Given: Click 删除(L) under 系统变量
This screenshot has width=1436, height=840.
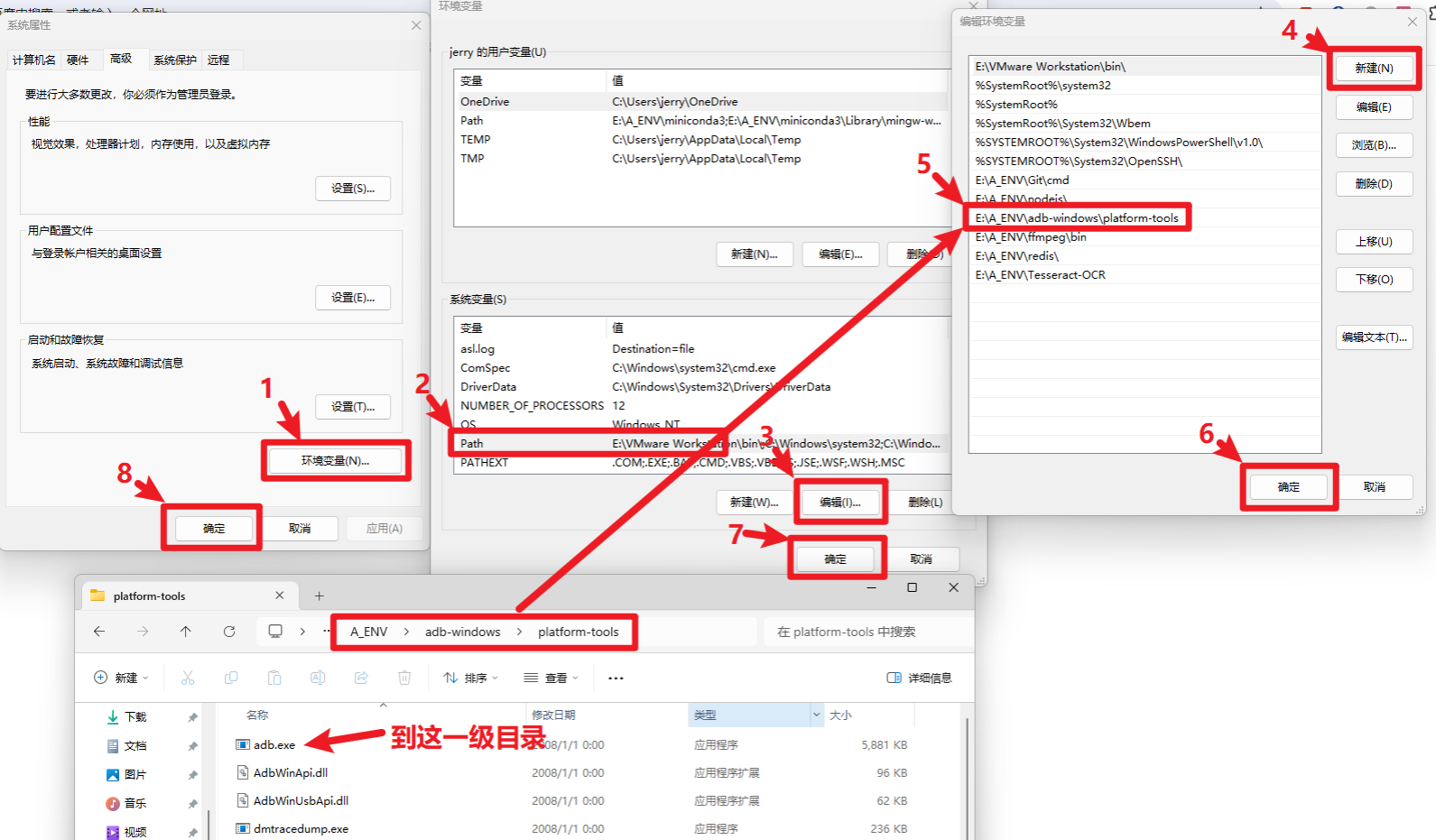Looking at the screenshot, I should pyautogui.click(x=926, y=503).
